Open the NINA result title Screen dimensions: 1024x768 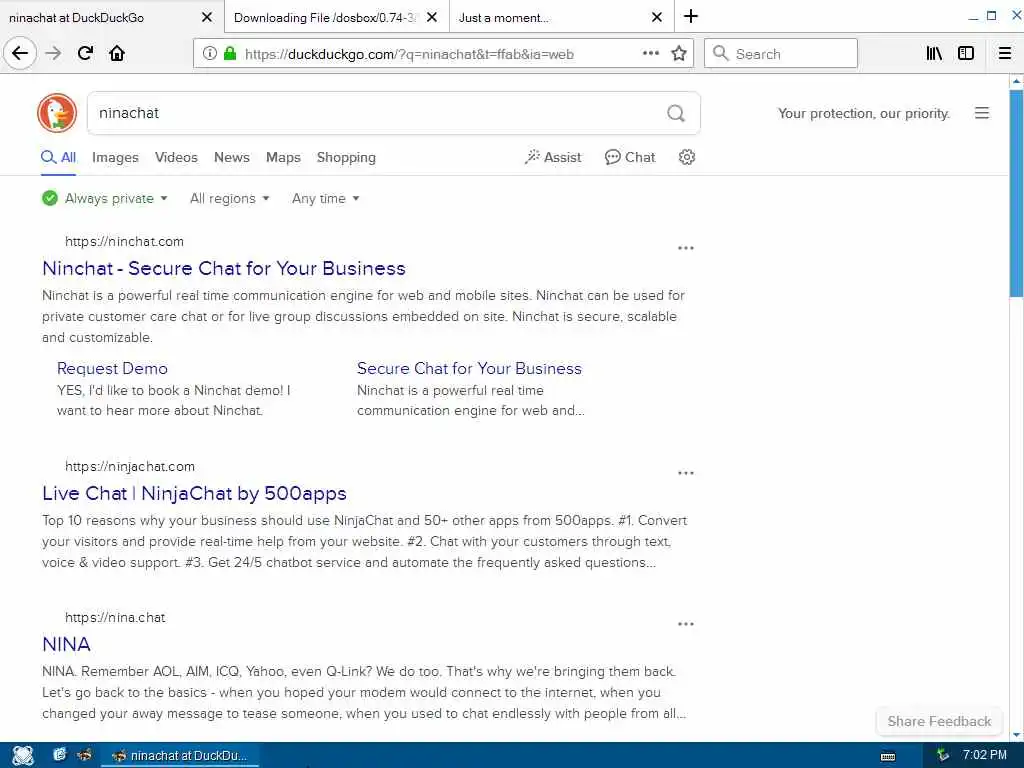click(66, 644)
